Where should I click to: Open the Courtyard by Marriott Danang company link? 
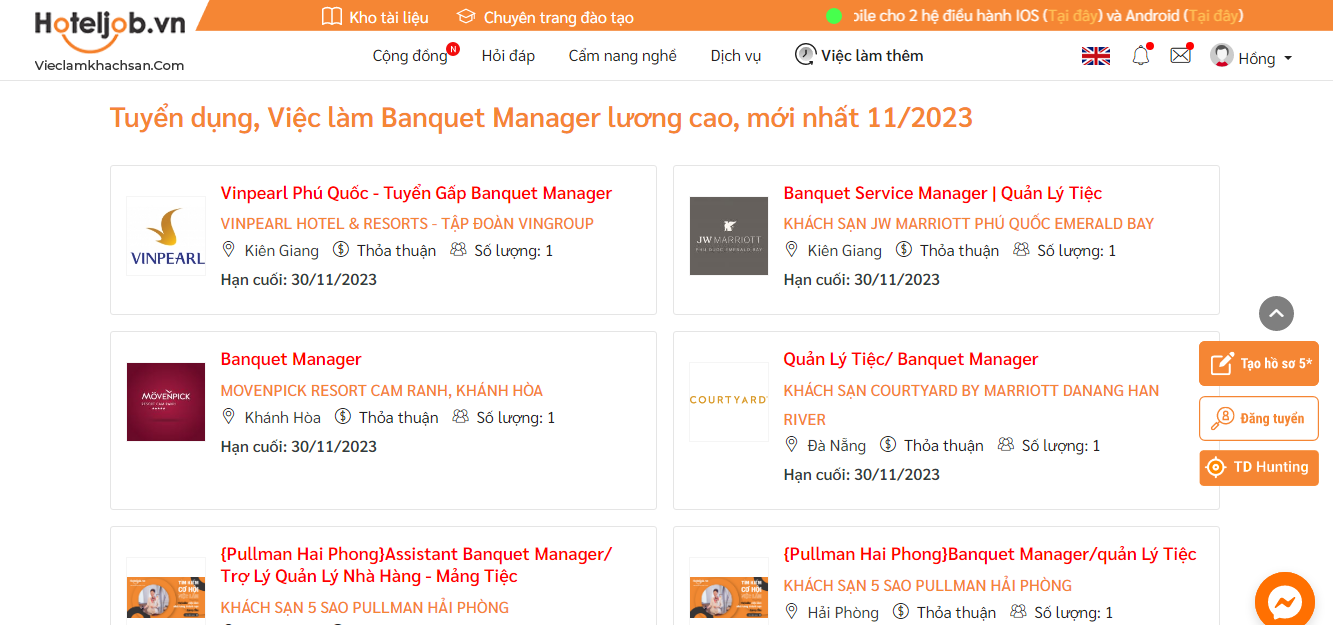coord(971,404)
